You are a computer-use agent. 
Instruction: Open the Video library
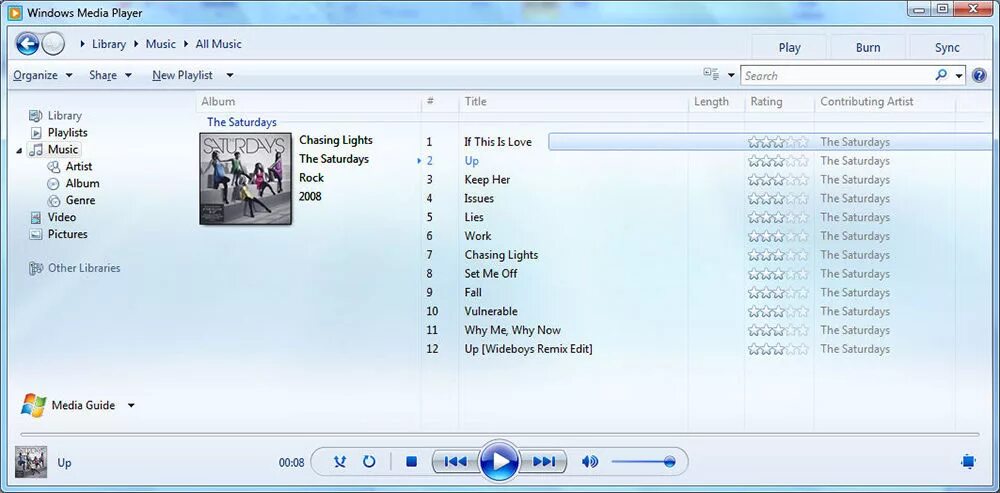(61, 217)
